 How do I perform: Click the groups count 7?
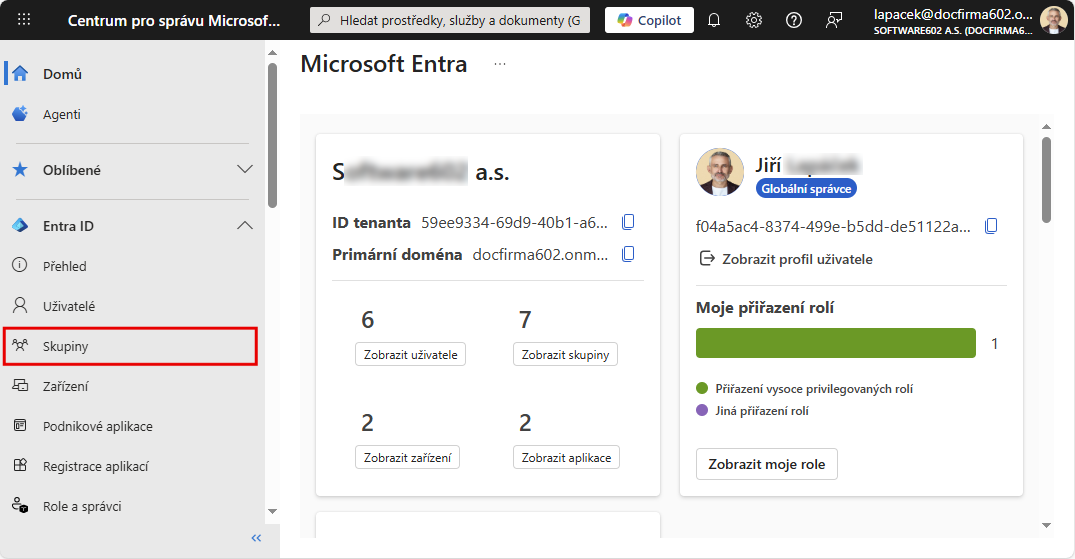[x=525, y=320]
